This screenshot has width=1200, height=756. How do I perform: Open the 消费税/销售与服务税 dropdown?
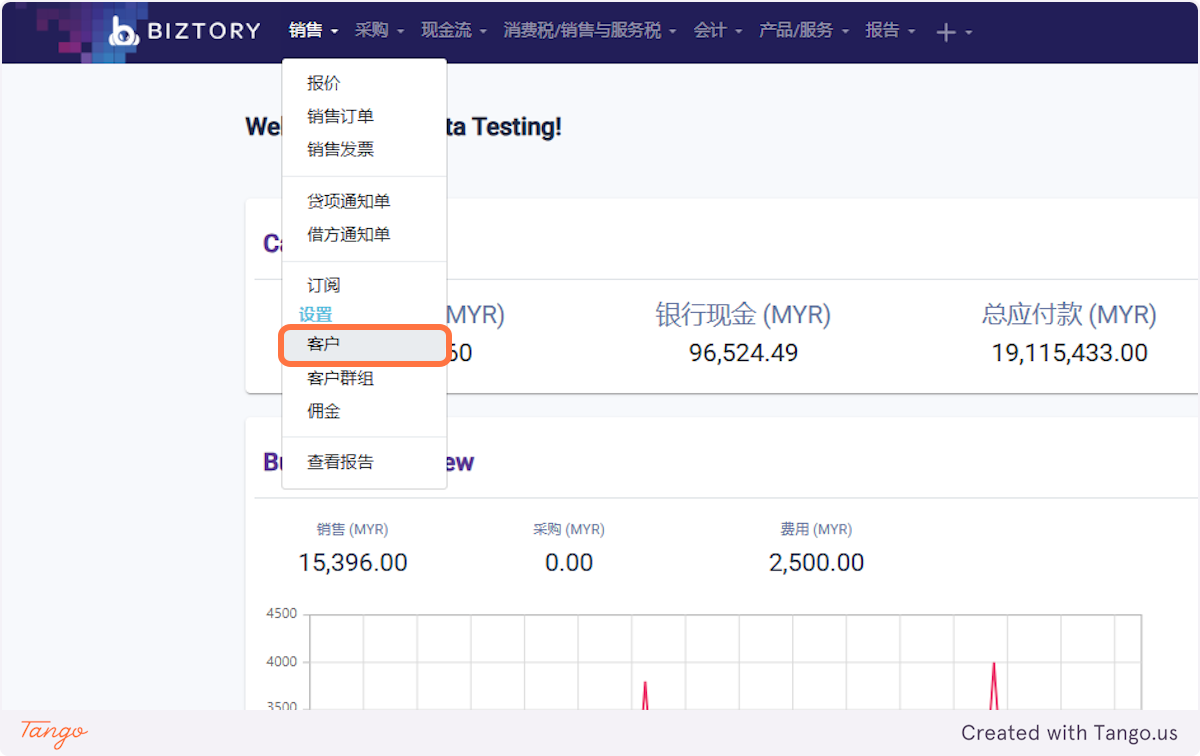590,30
